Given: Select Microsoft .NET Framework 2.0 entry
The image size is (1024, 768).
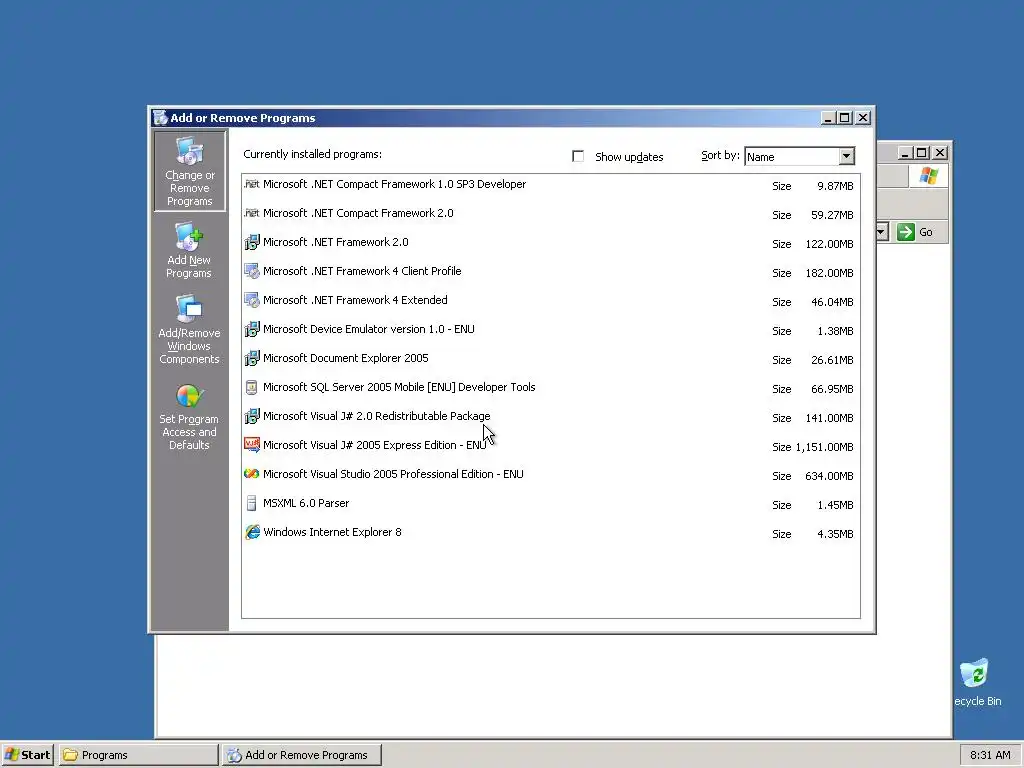Looking at the screenshot, I should pyautogui.click(x=336, y=242).
